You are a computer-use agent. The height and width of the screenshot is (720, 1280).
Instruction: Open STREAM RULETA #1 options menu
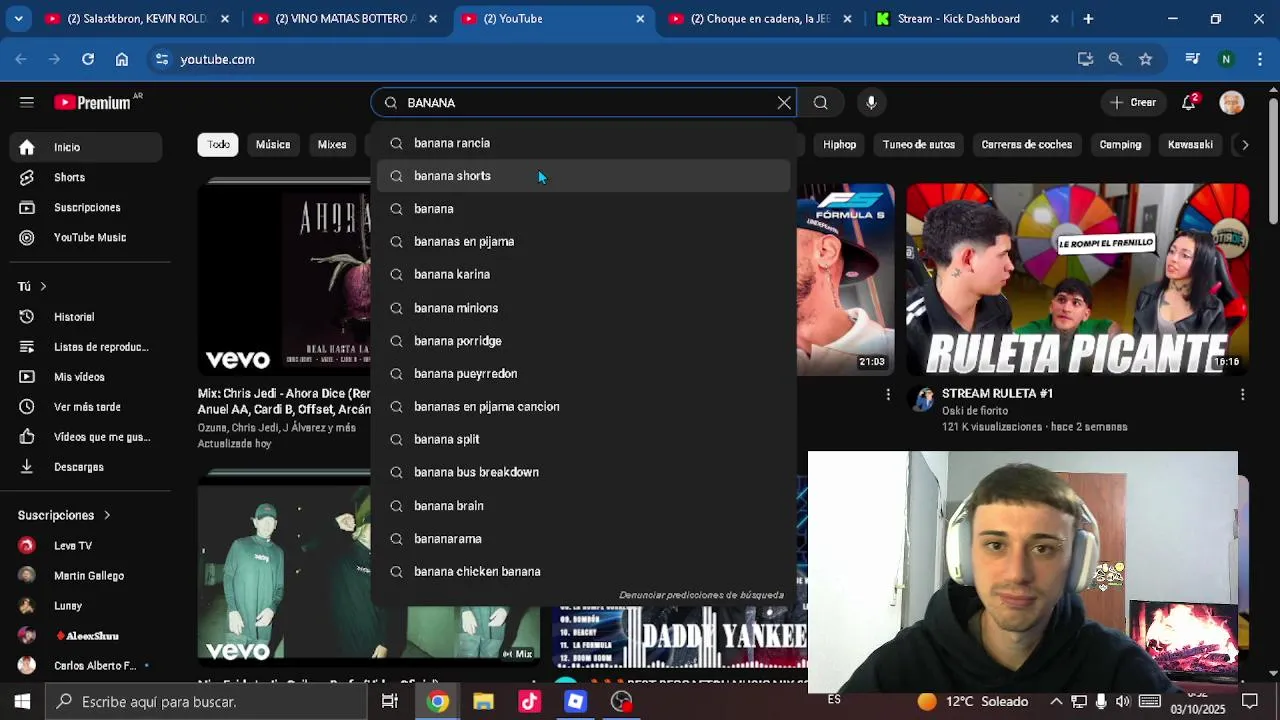tap(1242, 395)
